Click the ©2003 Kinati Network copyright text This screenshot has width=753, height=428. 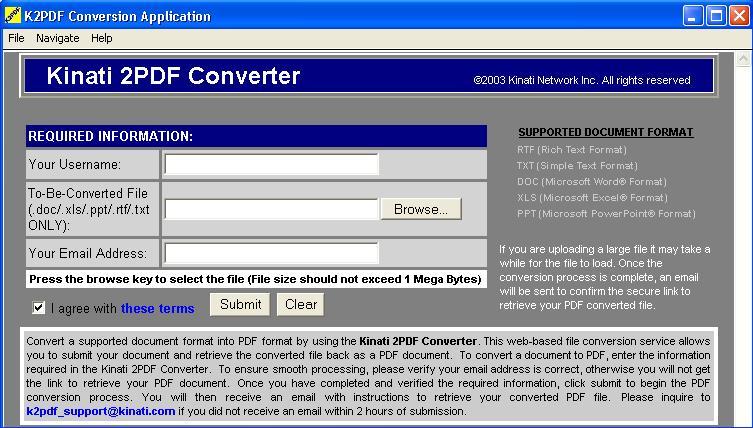pos(582,80)
